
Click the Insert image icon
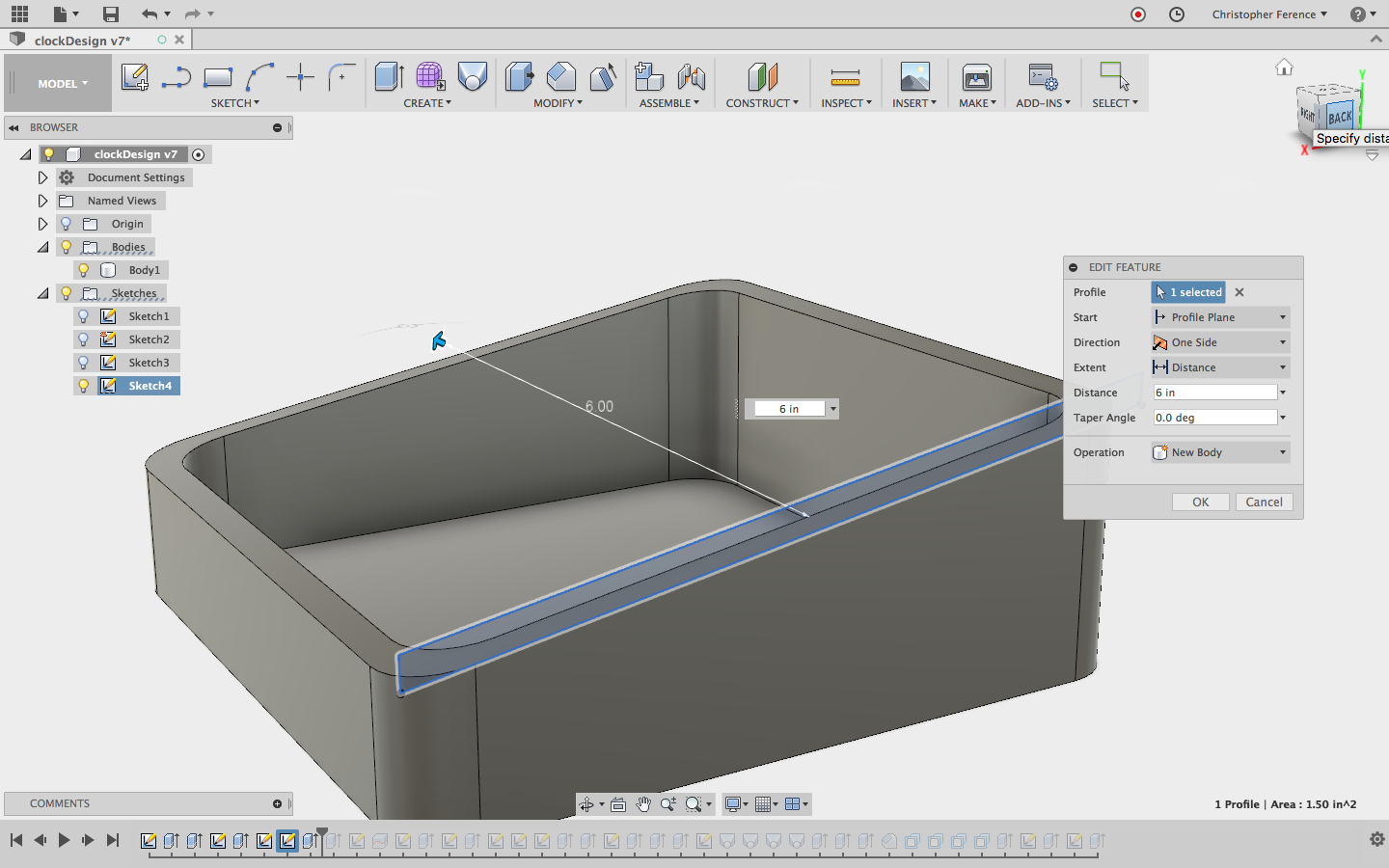(x=913, y=77)
